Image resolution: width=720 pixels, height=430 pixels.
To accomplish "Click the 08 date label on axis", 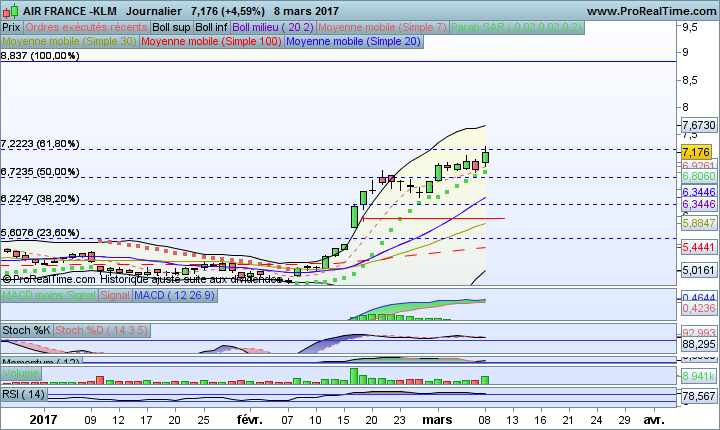I will (x=484, y=420).
